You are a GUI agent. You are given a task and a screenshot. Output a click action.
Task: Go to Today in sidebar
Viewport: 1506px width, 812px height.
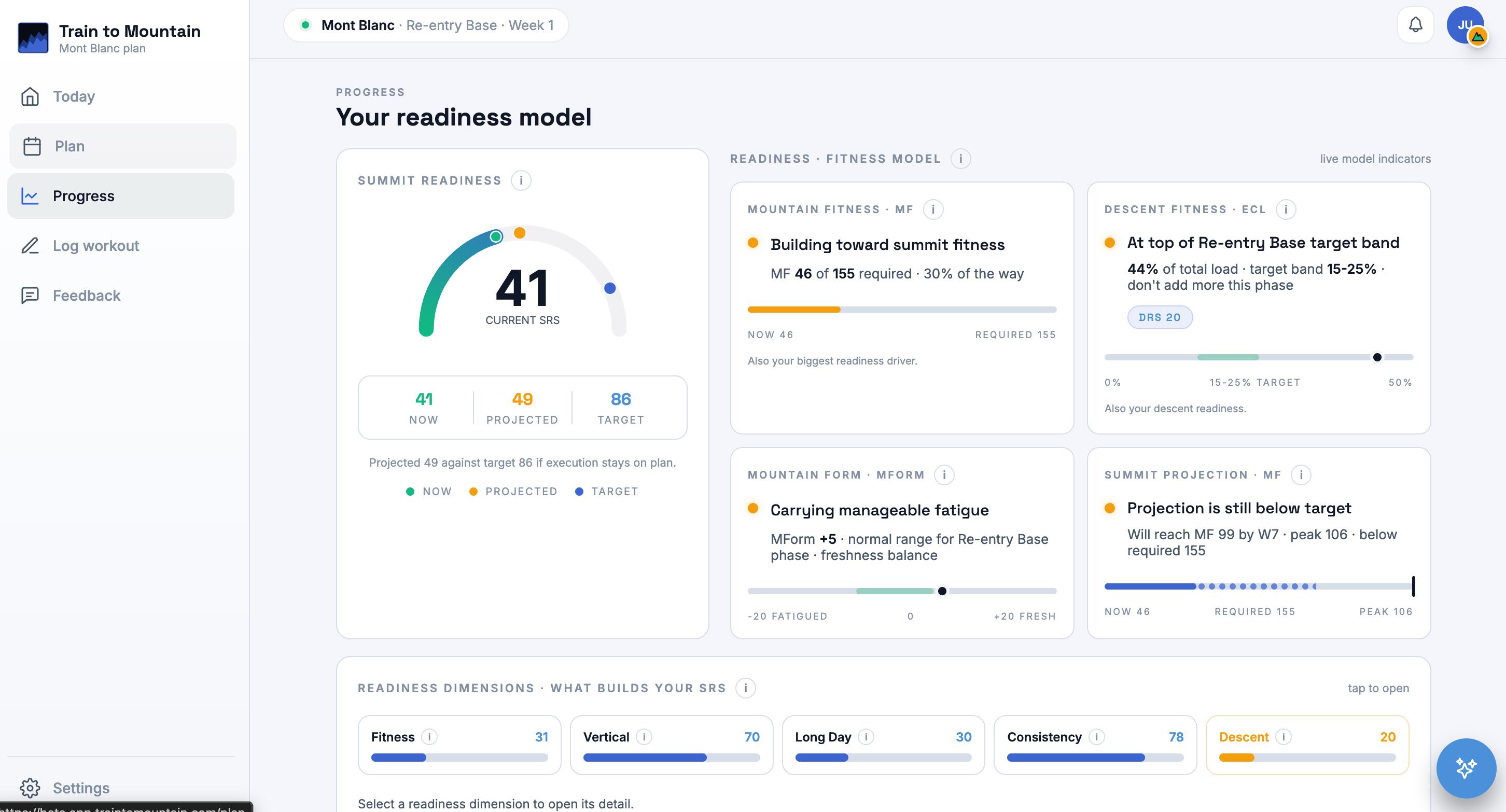pos(121,96)
